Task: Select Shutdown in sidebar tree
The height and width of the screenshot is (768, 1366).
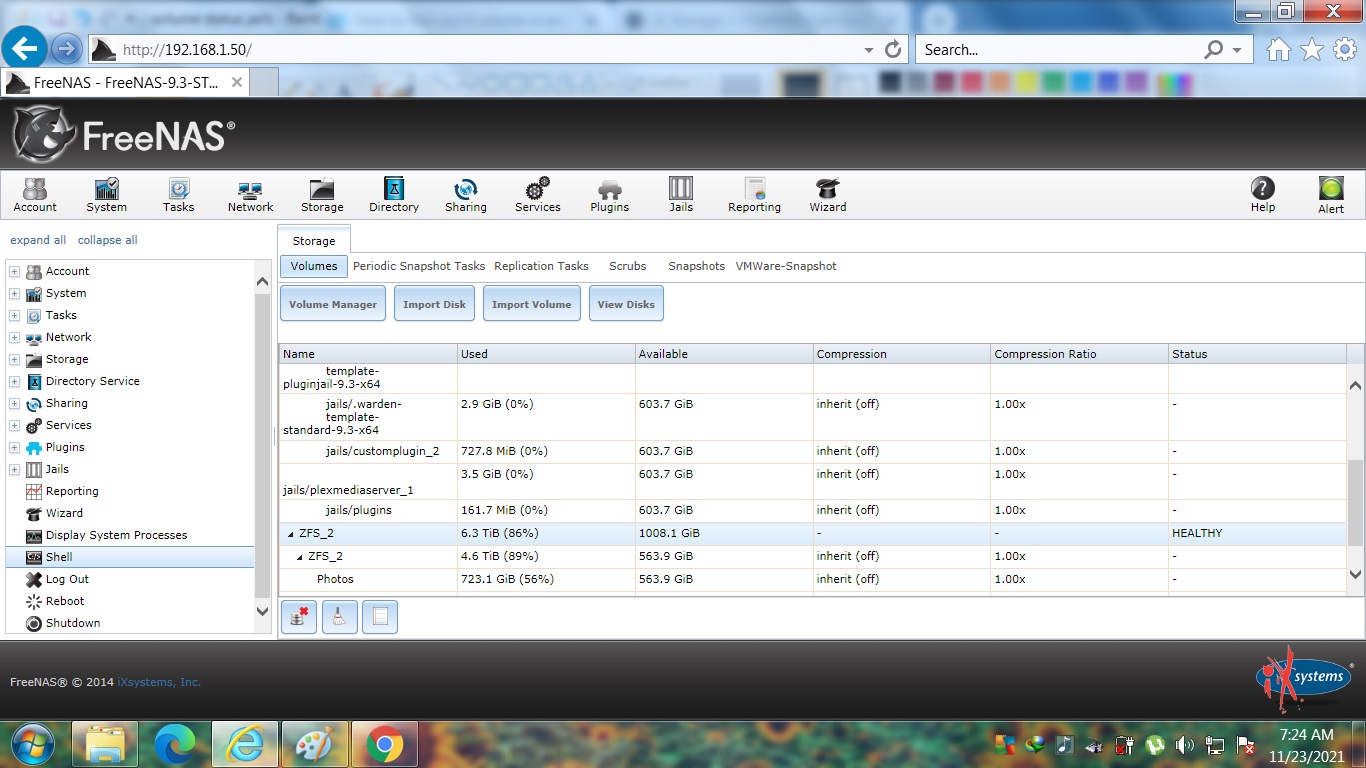Action: coord(73,623)
